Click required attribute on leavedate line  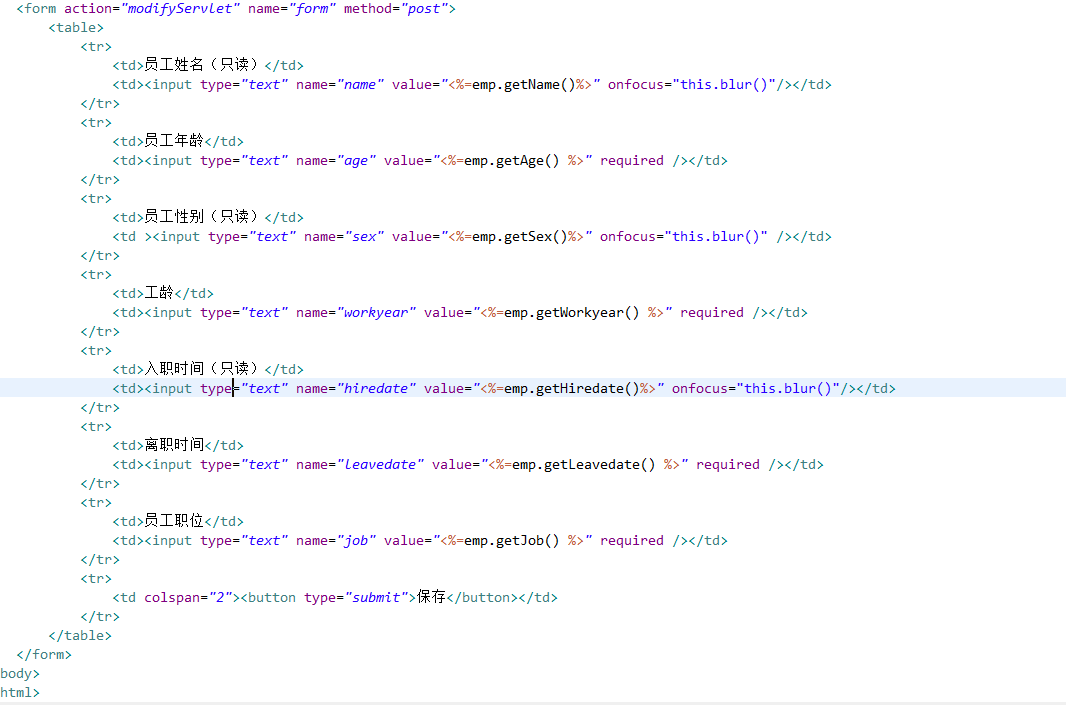coord(727,465)
